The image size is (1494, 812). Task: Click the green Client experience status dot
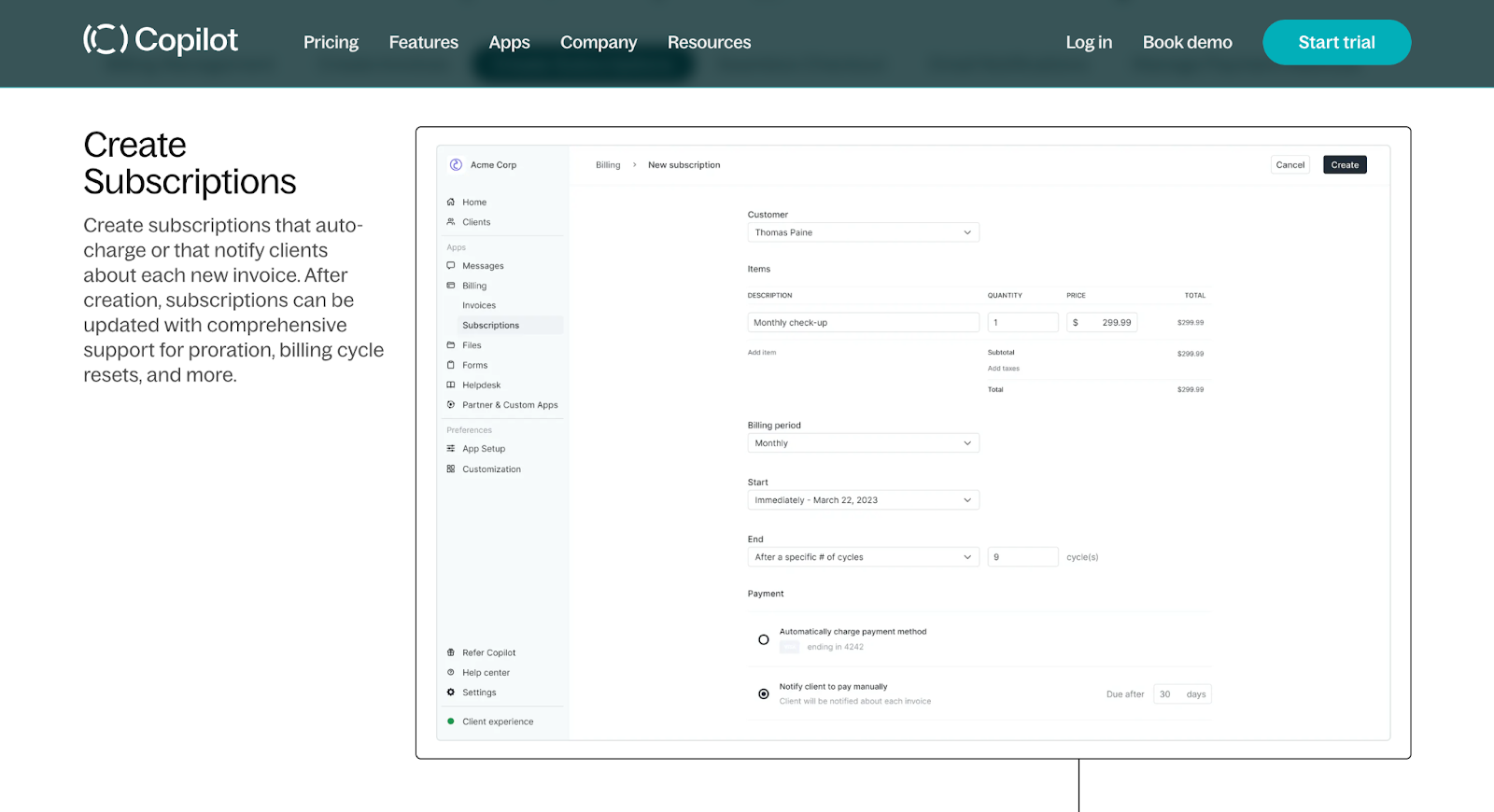[451, 721]
